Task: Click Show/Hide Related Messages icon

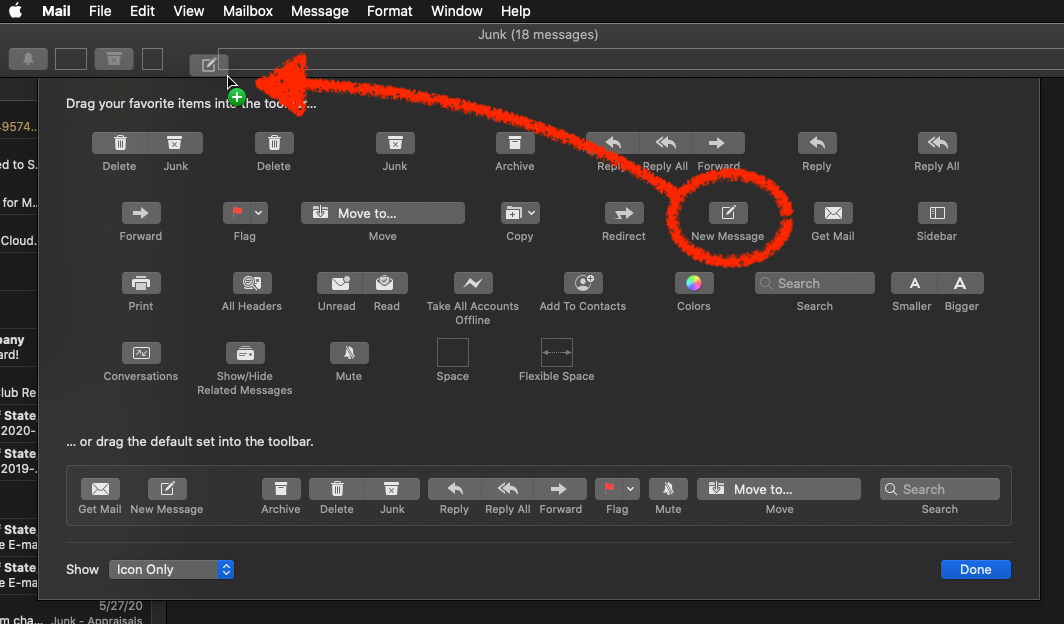Action: 245,353
